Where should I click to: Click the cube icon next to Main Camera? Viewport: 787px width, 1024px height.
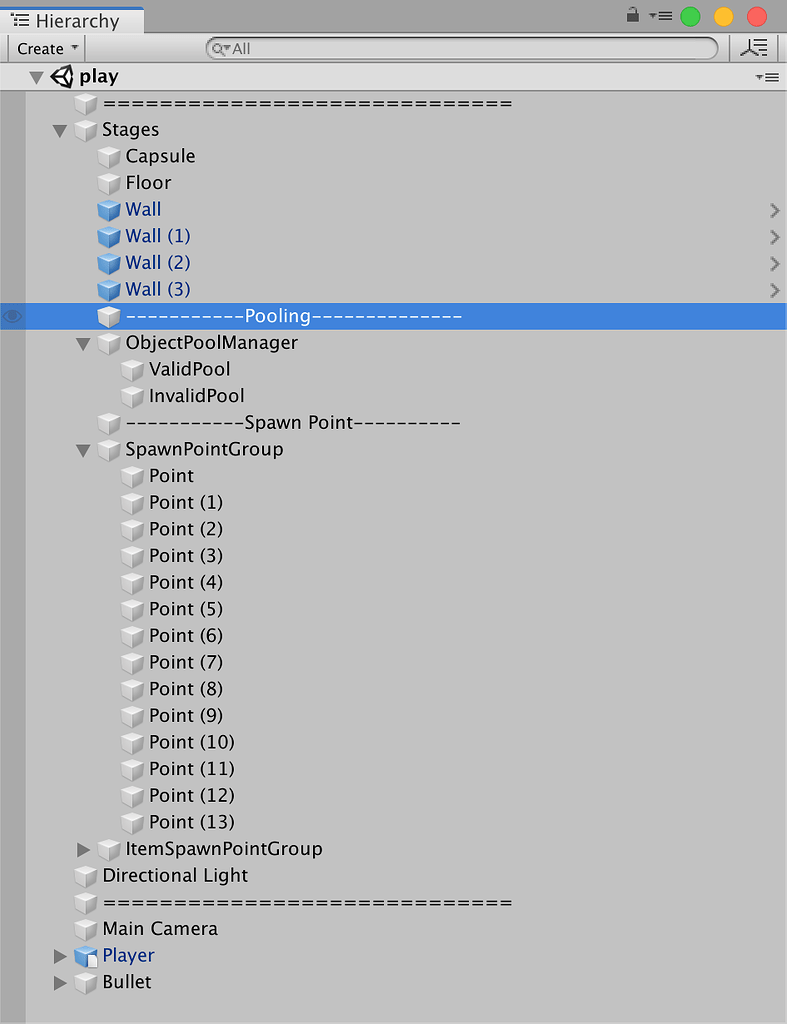coord(86,928)
